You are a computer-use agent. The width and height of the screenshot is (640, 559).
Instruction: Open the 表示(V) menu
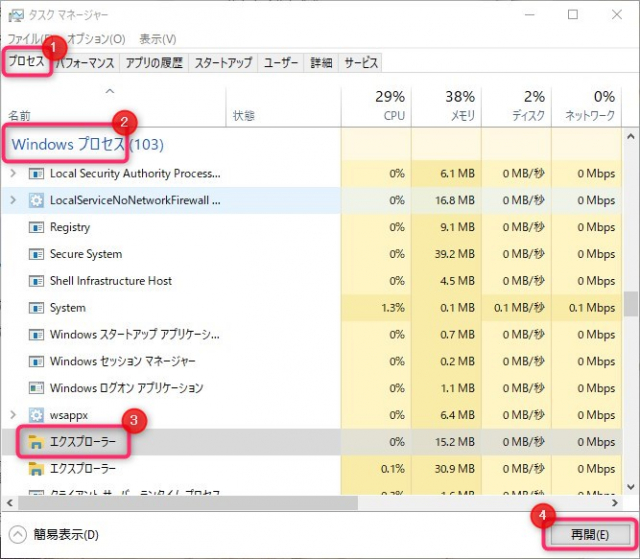coord(158,39)
